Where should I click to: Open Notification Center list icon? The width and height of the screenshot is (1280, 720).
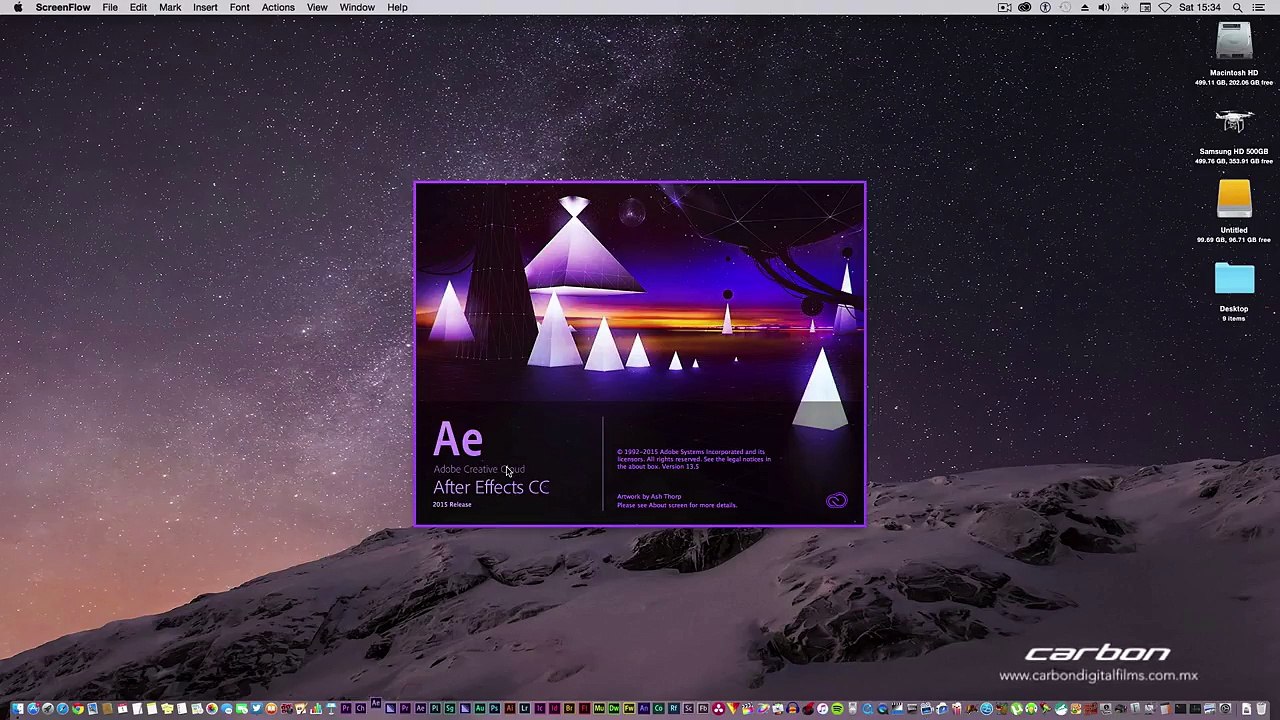1259,7
